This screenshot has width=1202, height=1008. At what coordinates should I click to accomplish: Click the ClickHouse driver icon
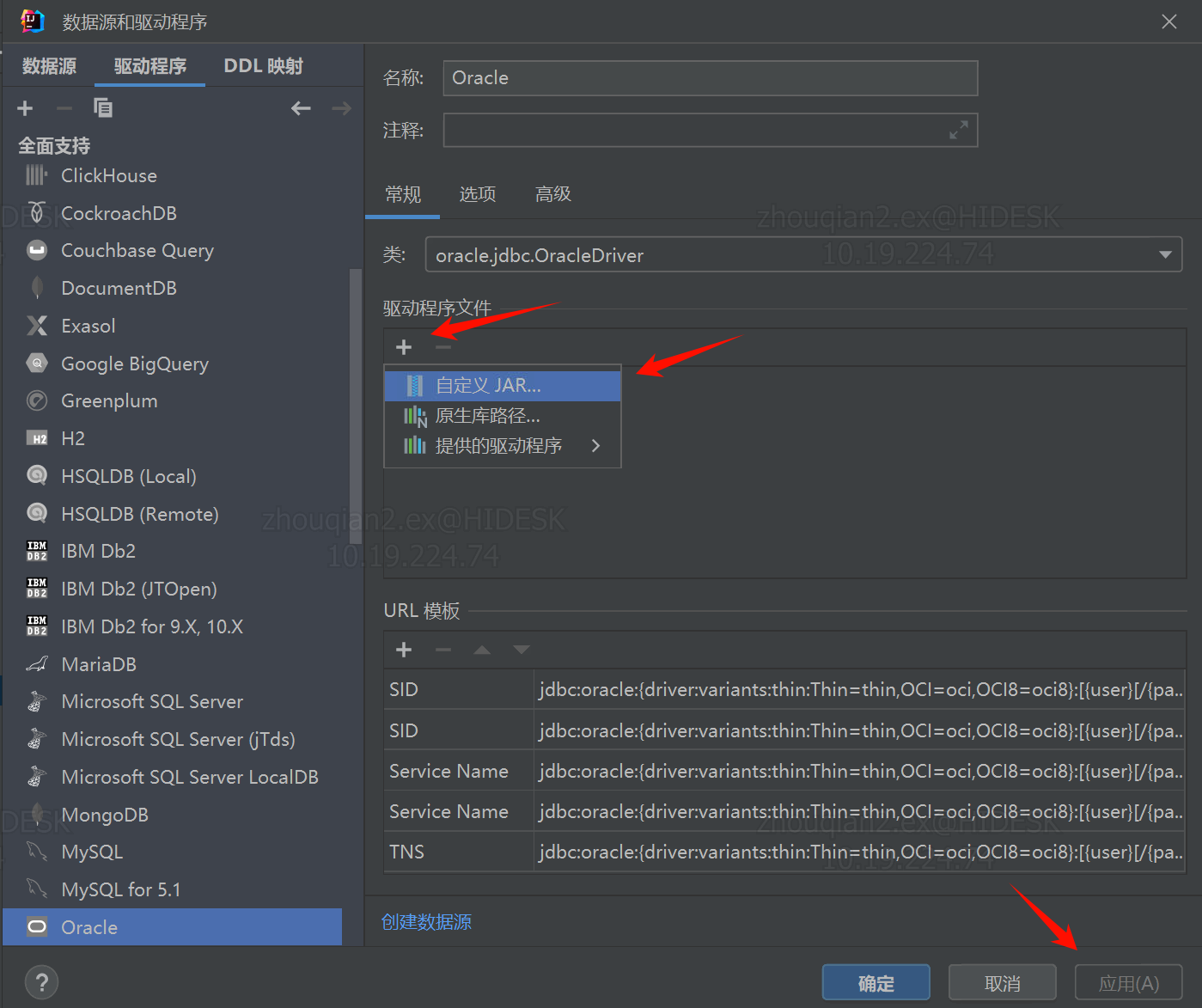pos(36,175)
